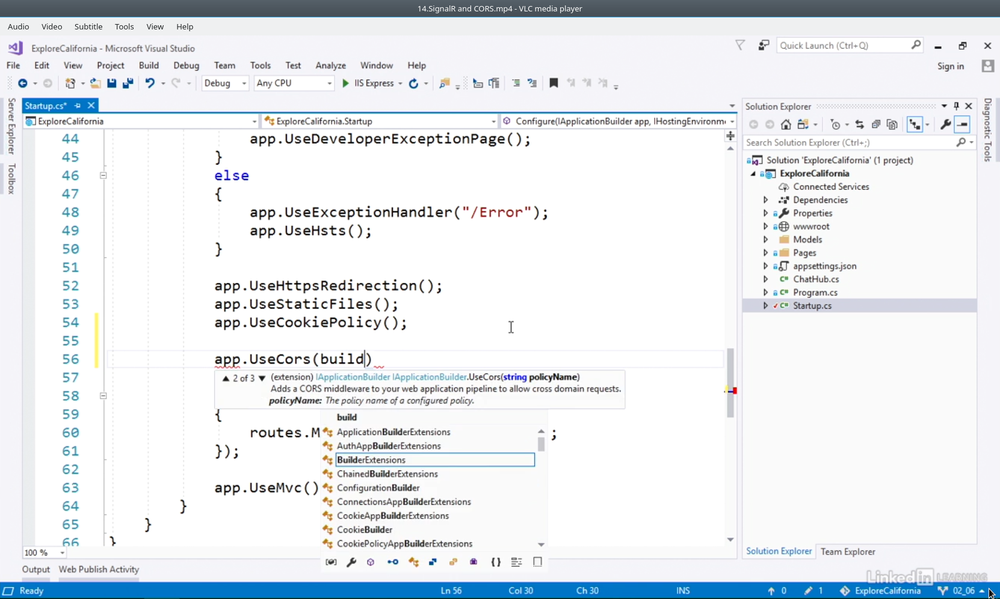This screenshot has width=1000, height=599.
Task: Filter IntelliSense by classes icon
Action: coord(413,562)
